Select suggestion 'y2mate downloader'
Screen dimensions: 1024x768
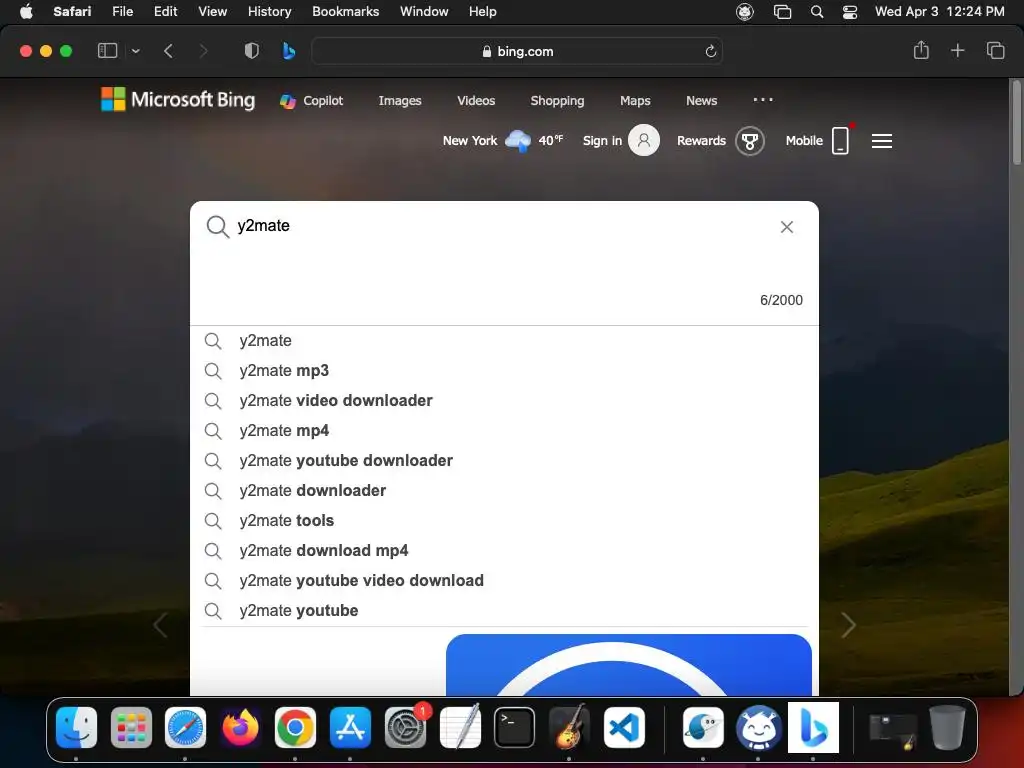point(504,490)
